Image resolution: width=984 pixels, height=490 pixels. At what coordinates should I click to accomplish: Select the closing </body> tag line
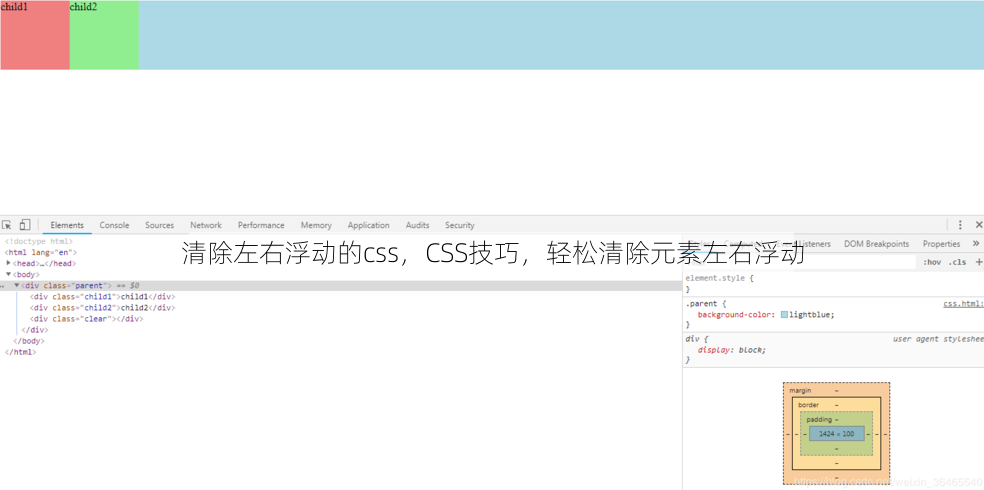(29, 341)
